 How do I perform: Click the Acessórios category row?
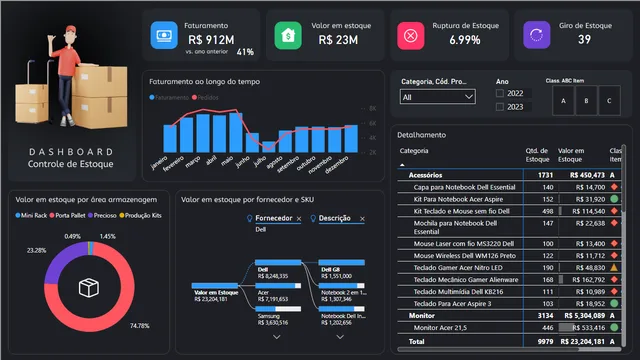(509, 175)
